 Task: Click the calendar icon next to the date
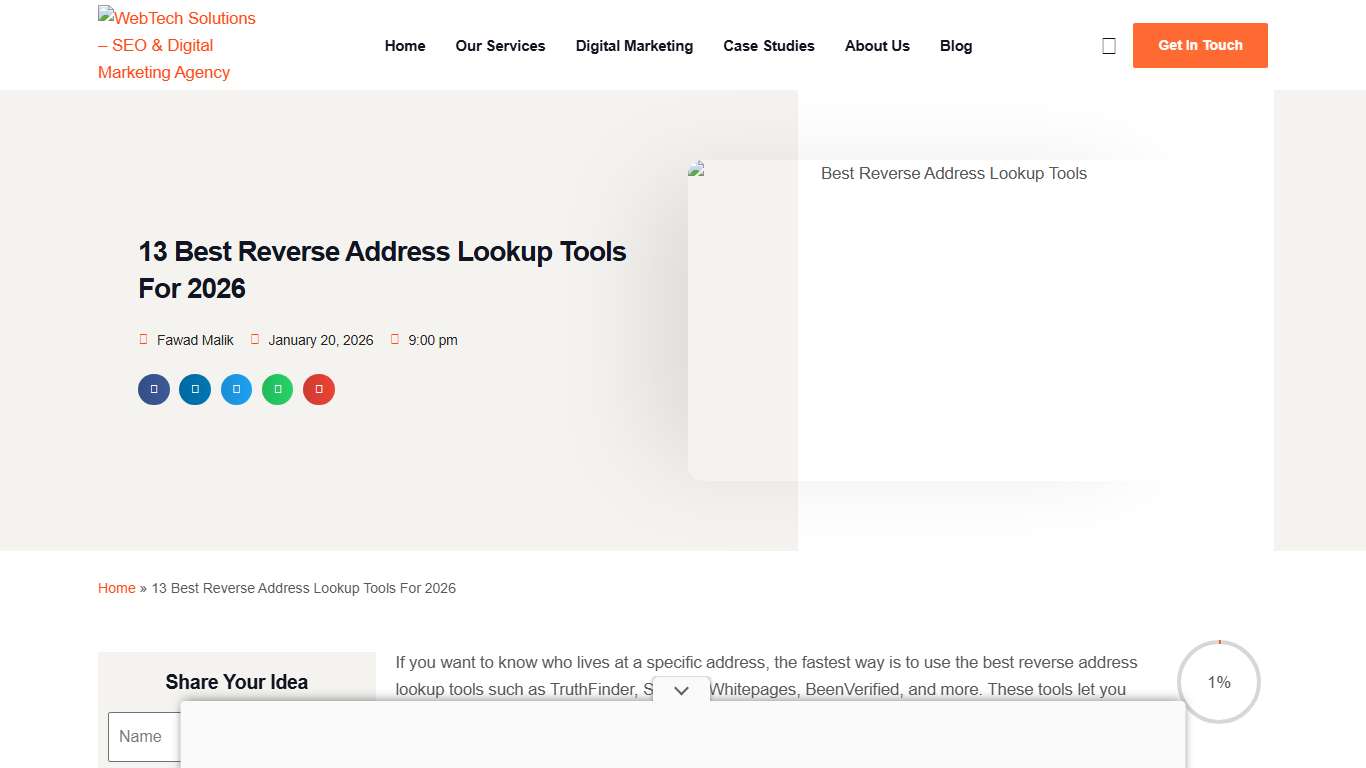point(255,339)
